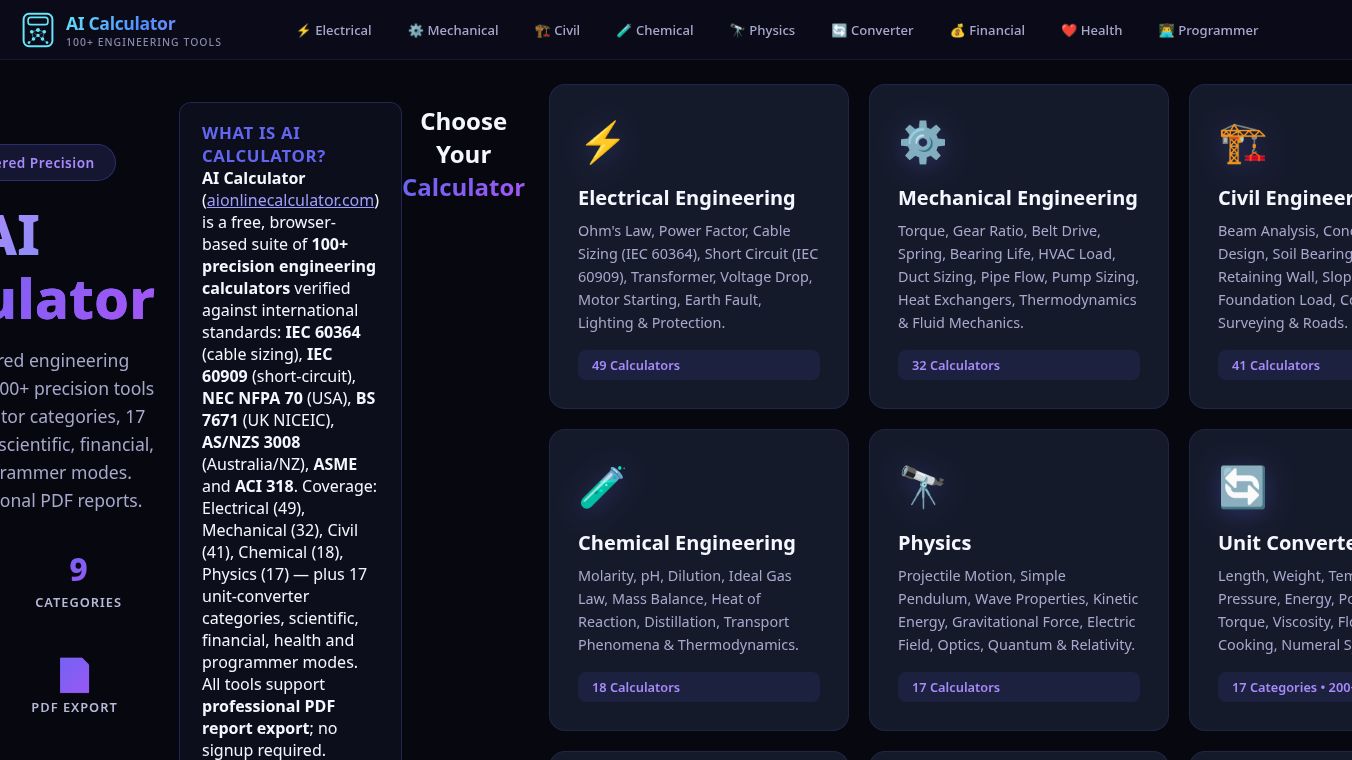
Task: Open the Mechanical Engineering card title
Action: click(x=1017, y=198)
